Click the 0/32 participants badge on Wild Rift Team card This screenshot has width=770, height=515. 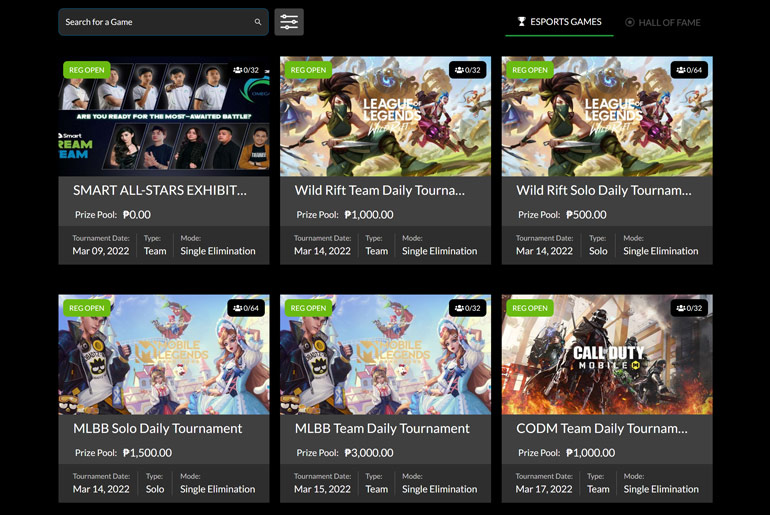click(x=468, y=70)
